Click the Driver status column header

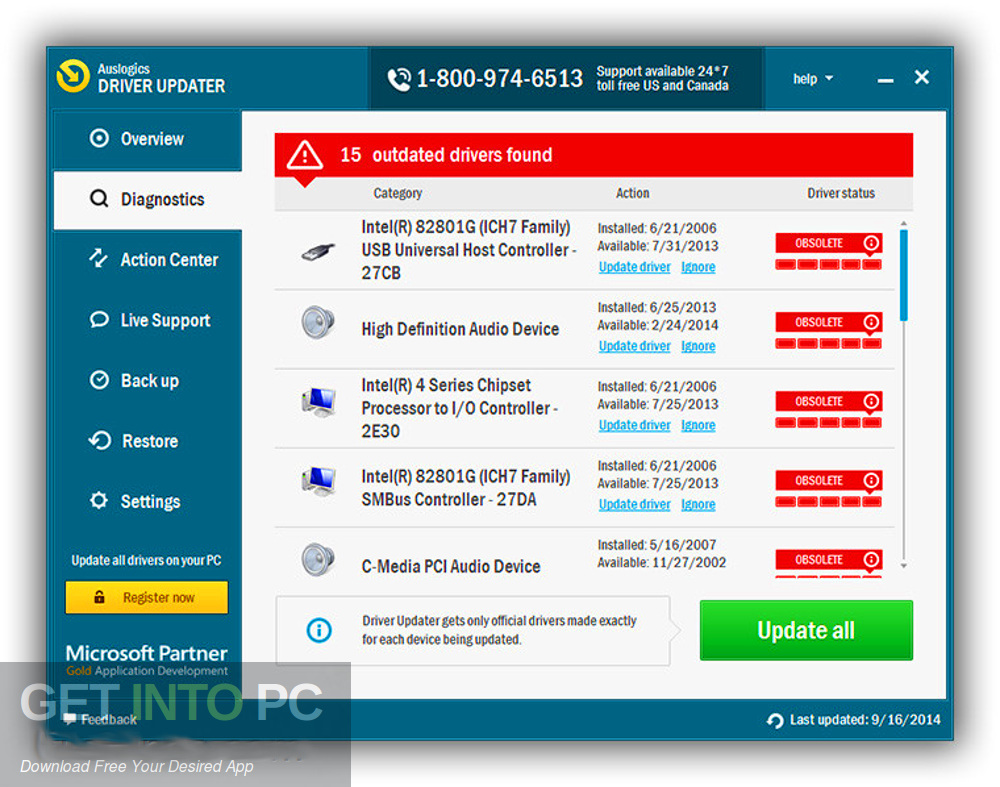coord(841,193)
